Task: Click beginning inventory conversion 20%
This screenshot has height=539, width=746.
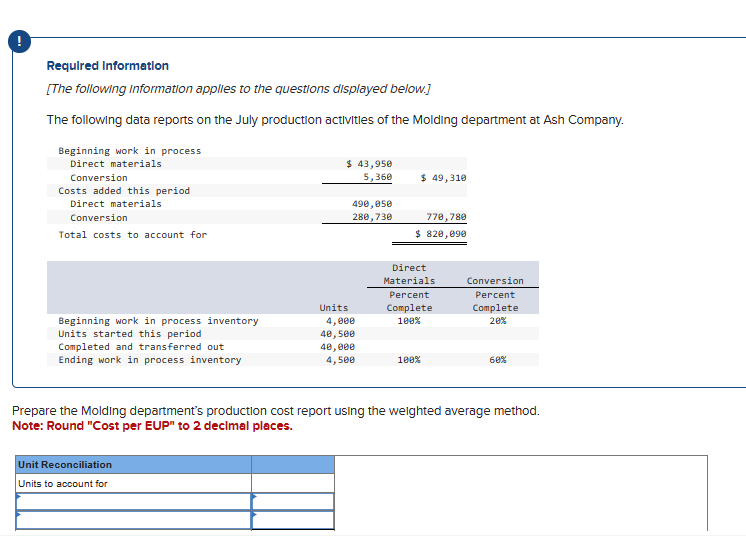Action: (498, 321)
